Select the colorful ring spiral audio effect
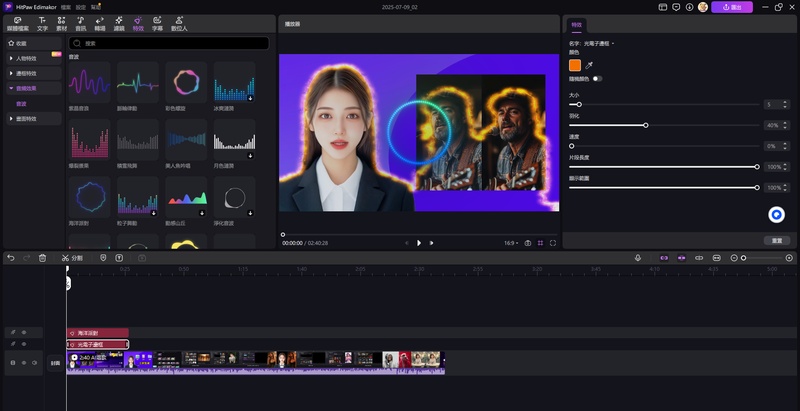The width and height of the screenshot is (800, 411). pyautogui.click(x=186, y=82)
